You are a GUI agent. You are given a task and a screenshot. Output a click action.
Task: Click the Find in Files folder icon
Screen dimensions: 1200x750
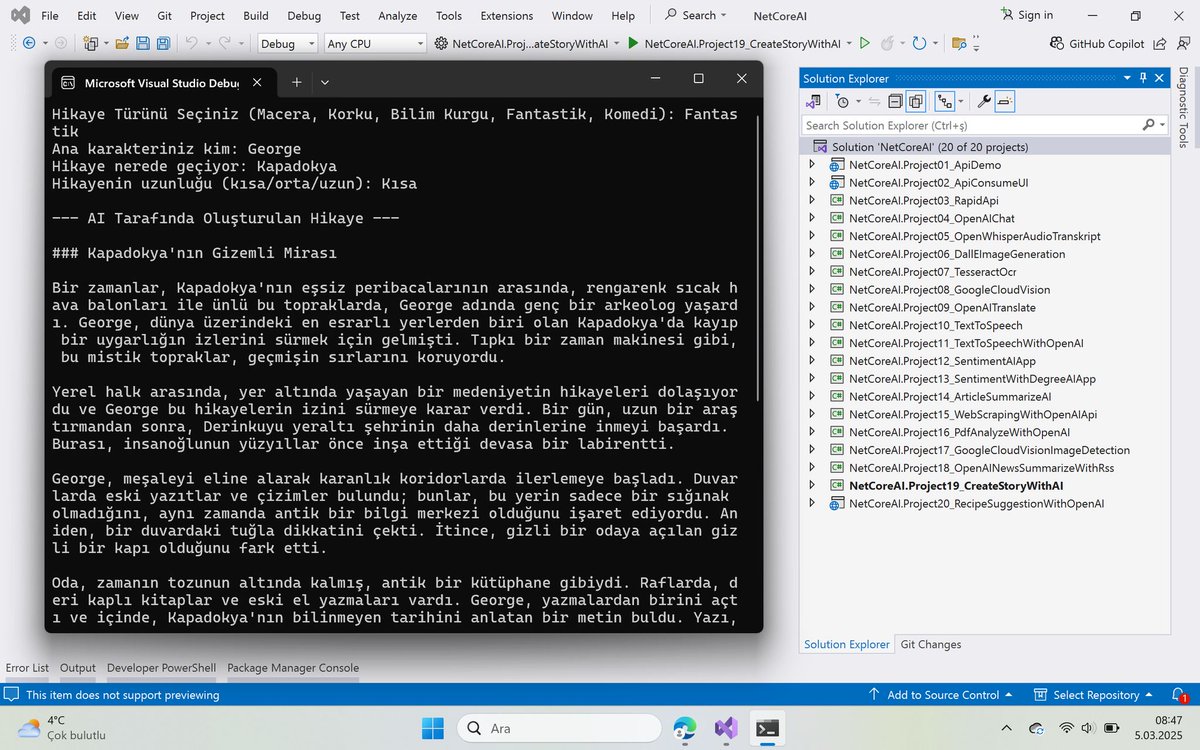tap(959, 43)
